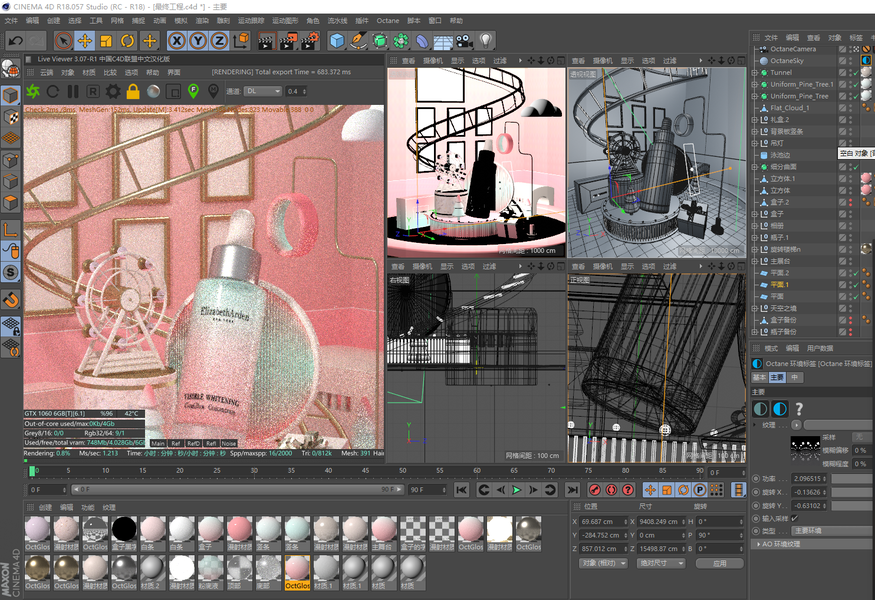875x600 pixels.
Task: Open Octane settings gear in Live Viewer
Action: [x=113, y=91]
